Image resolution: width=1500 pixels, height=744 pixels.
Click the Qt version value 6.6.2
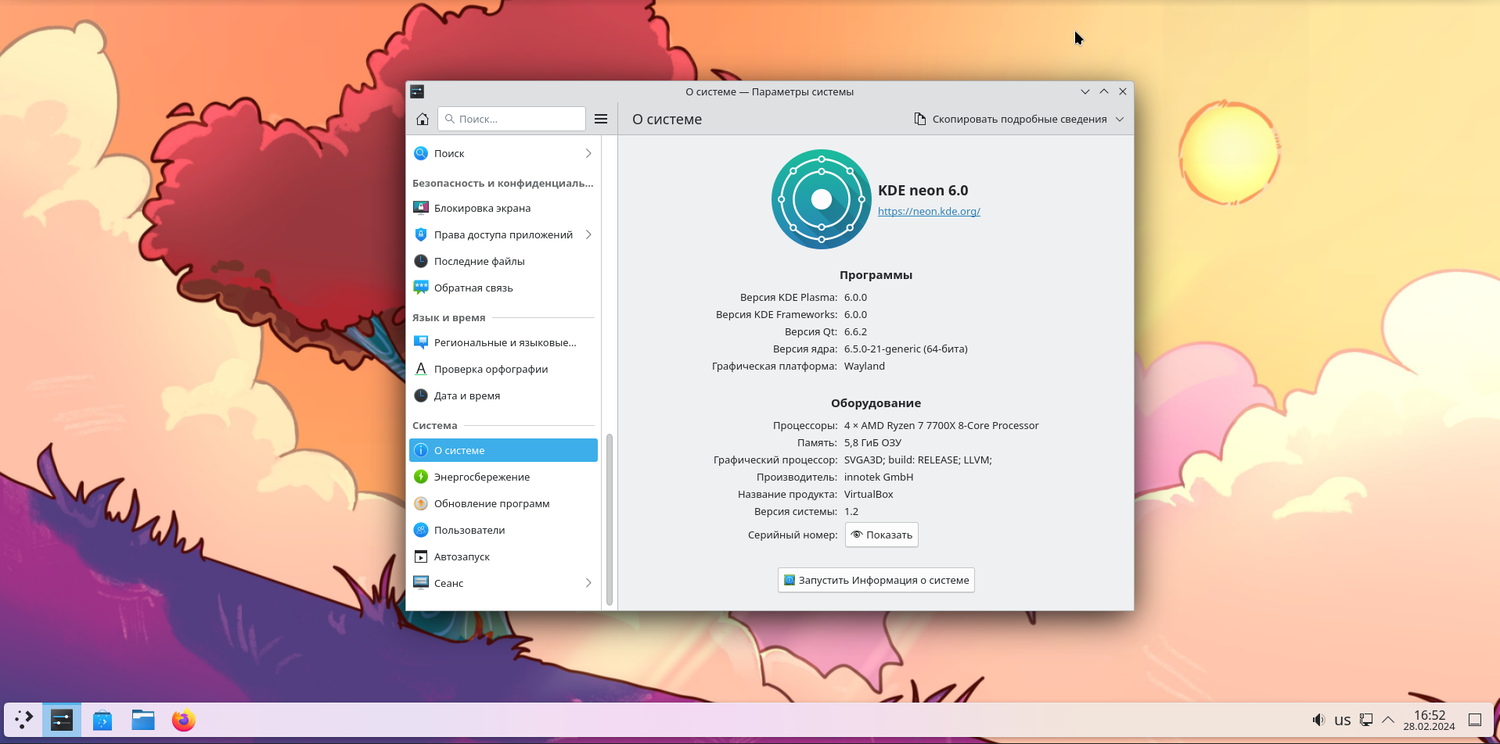855,332
